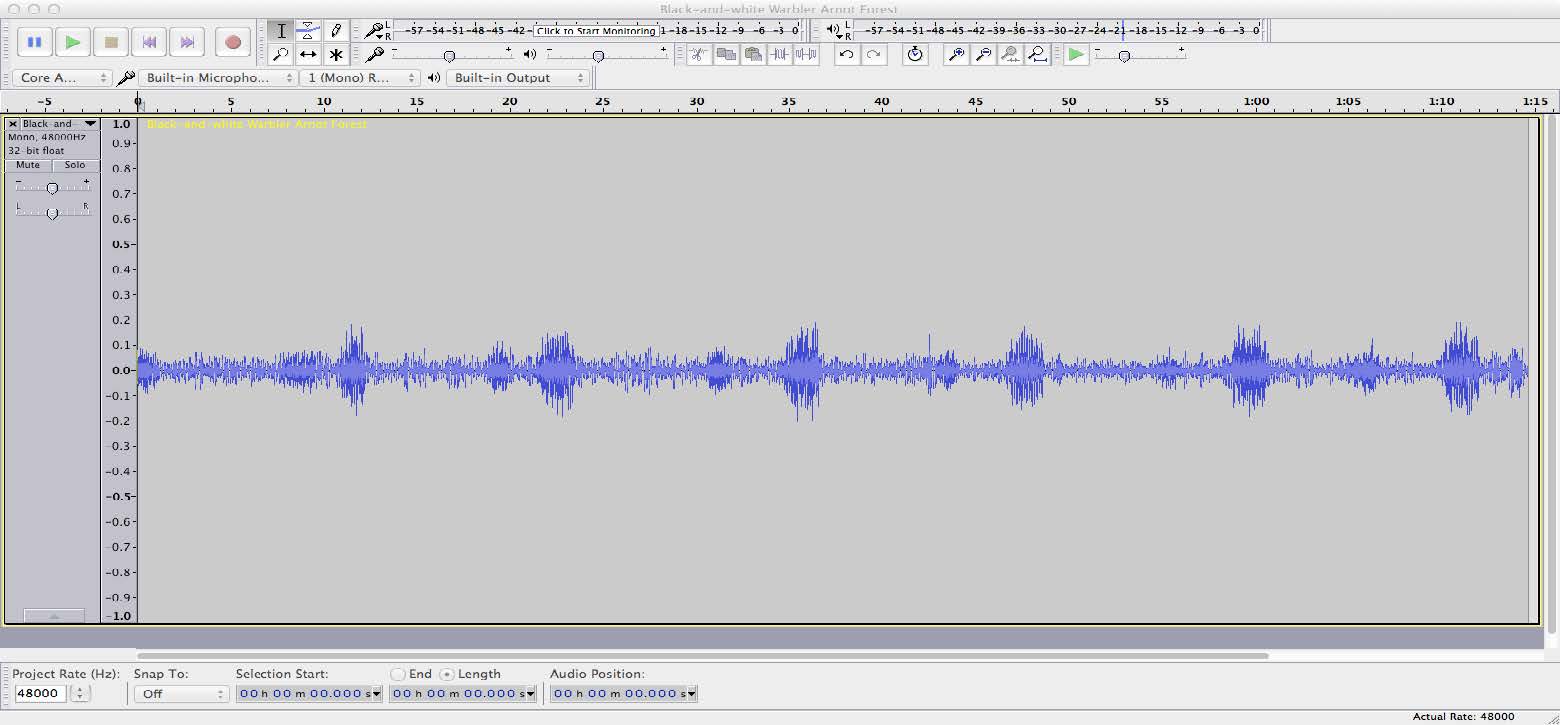1560x725 pixels.
Task: Mute the Black-and-white Warbler track
Action: [28, 165]
